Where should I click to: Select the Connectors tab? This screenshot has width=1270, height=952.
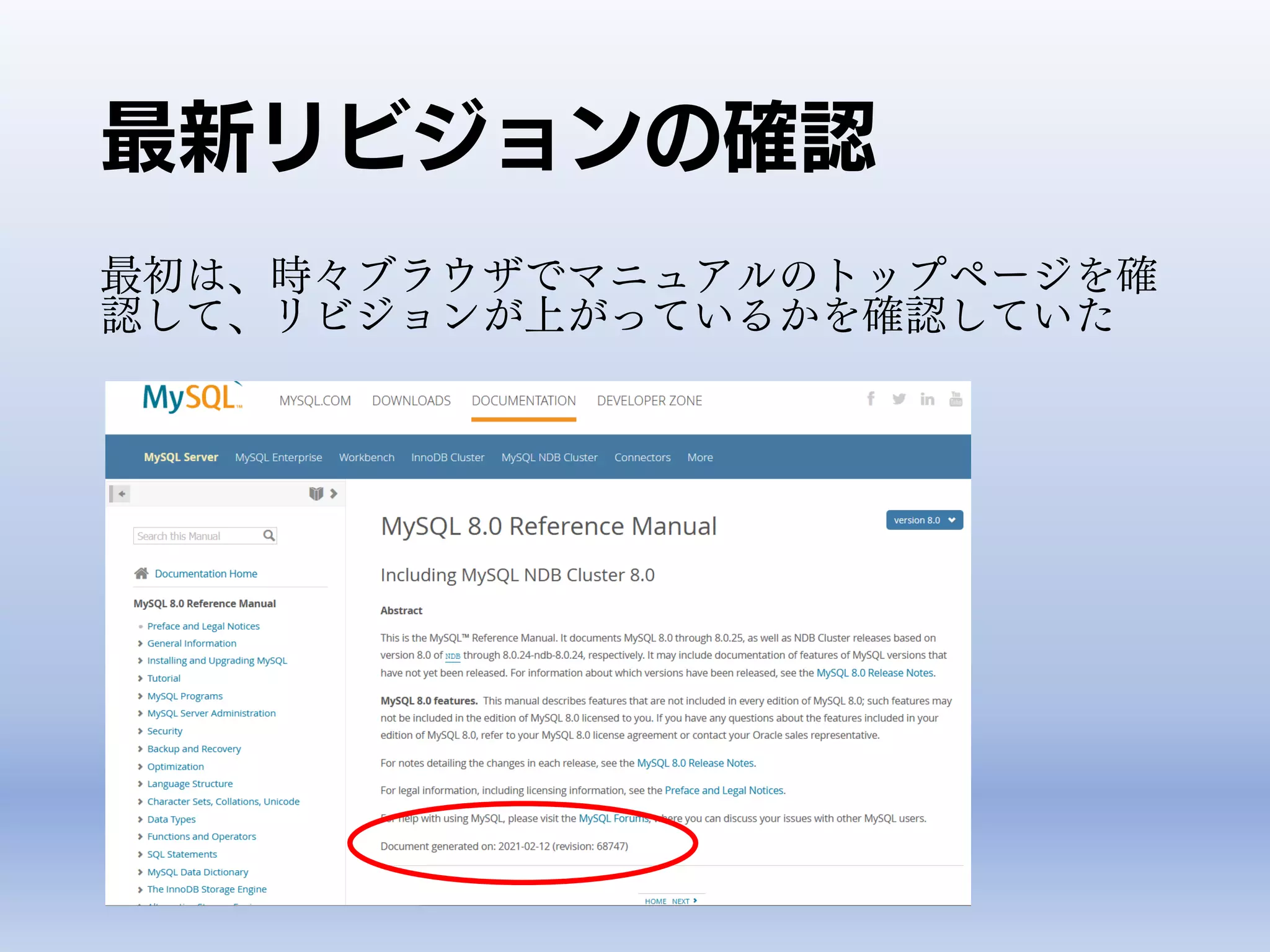click(642, 457)
